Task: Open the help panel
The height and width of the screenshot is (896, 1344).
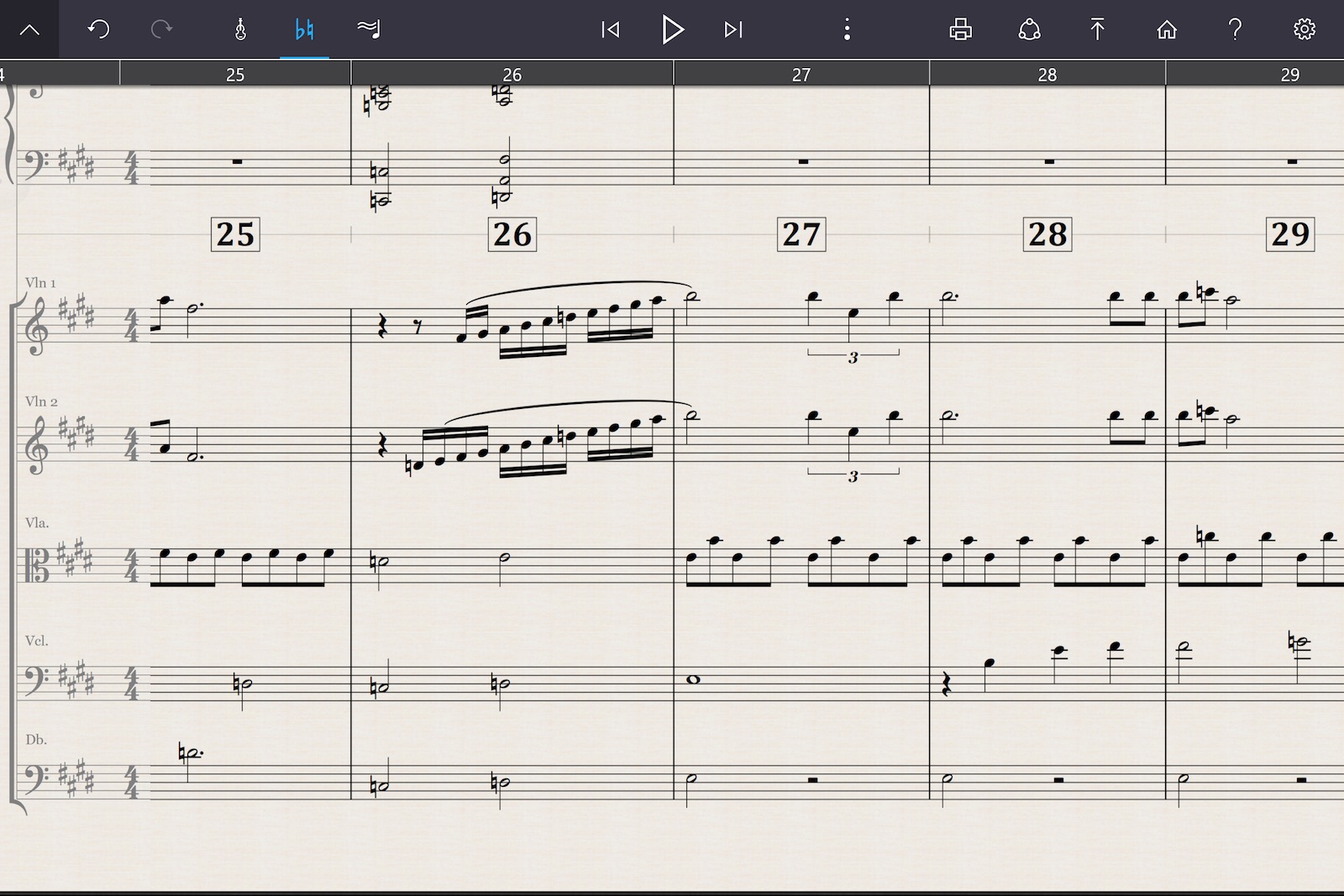Action: coord(1235,29)
